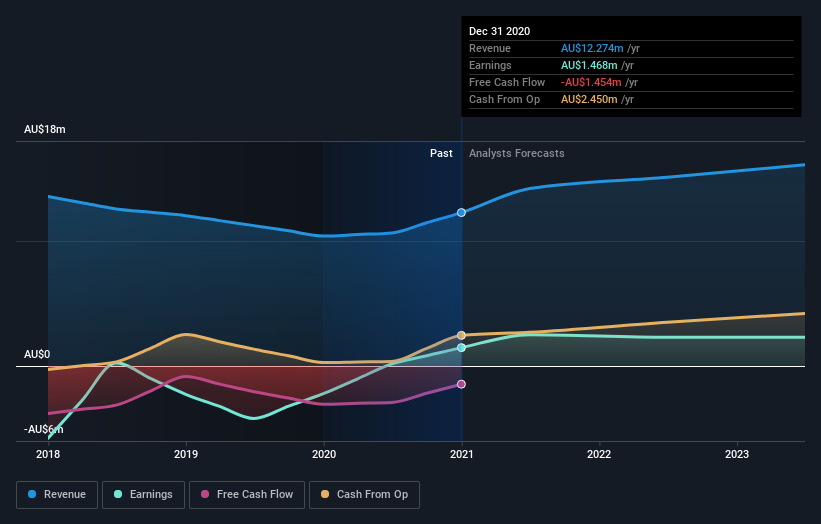Click the Free Cash Flow row label in tooltip

[507, 82]
